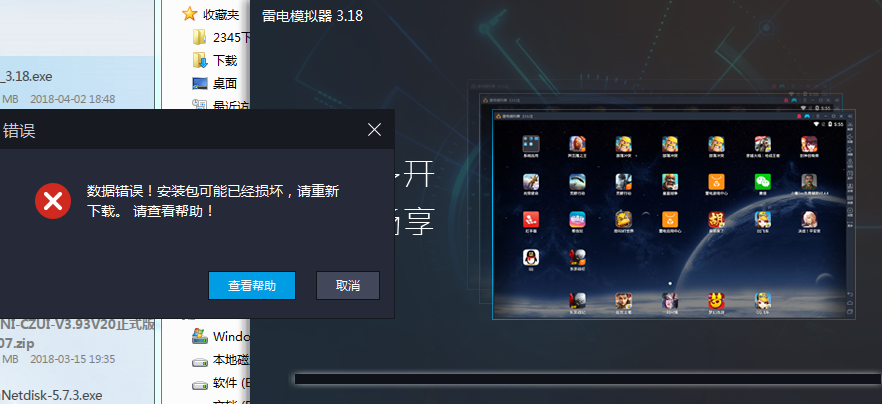
Task: Select the Netdisk-5.7.3.exe file
Action: (x=52, y=394)
